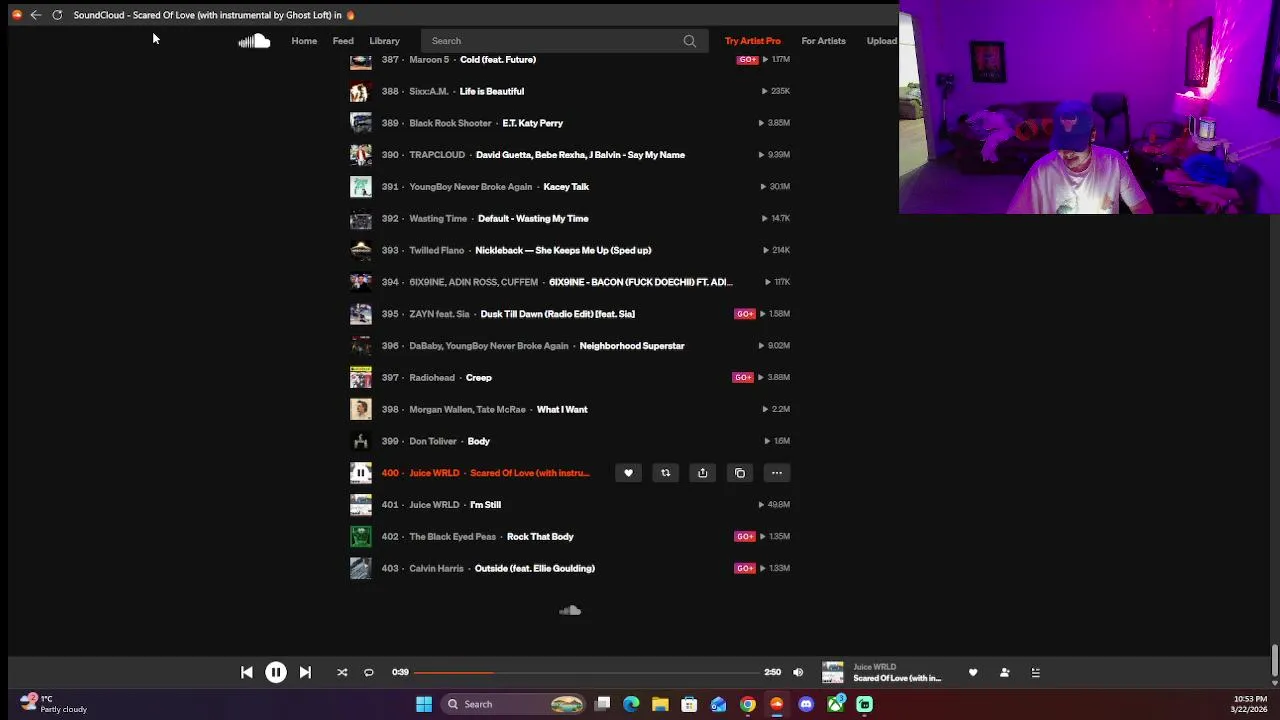This screenshot has width=1280, height=720.
Task: Pause playback in bottom player
Action: [x=276, y=673]
